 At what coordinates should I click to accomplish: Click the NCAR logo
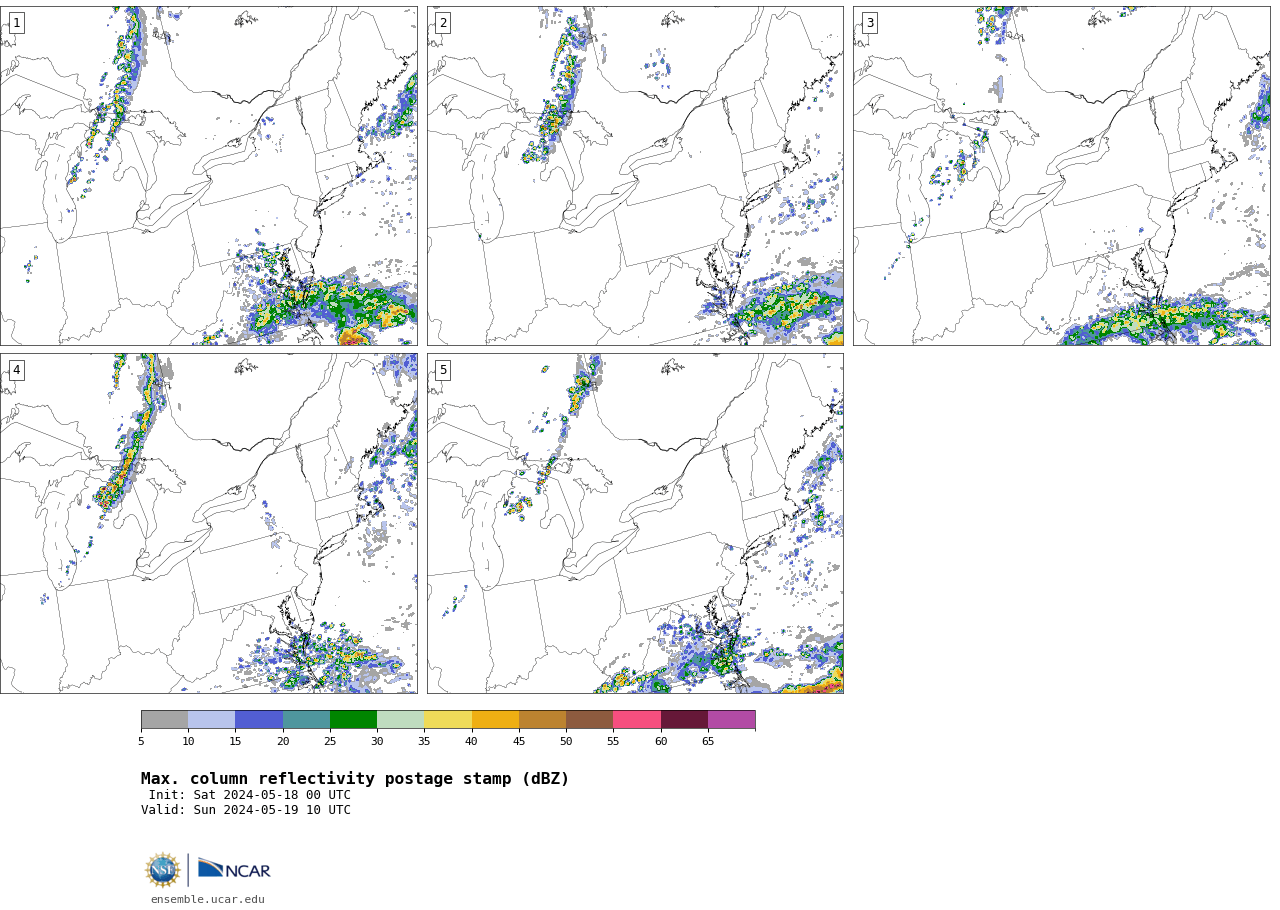tap(234, 870)
